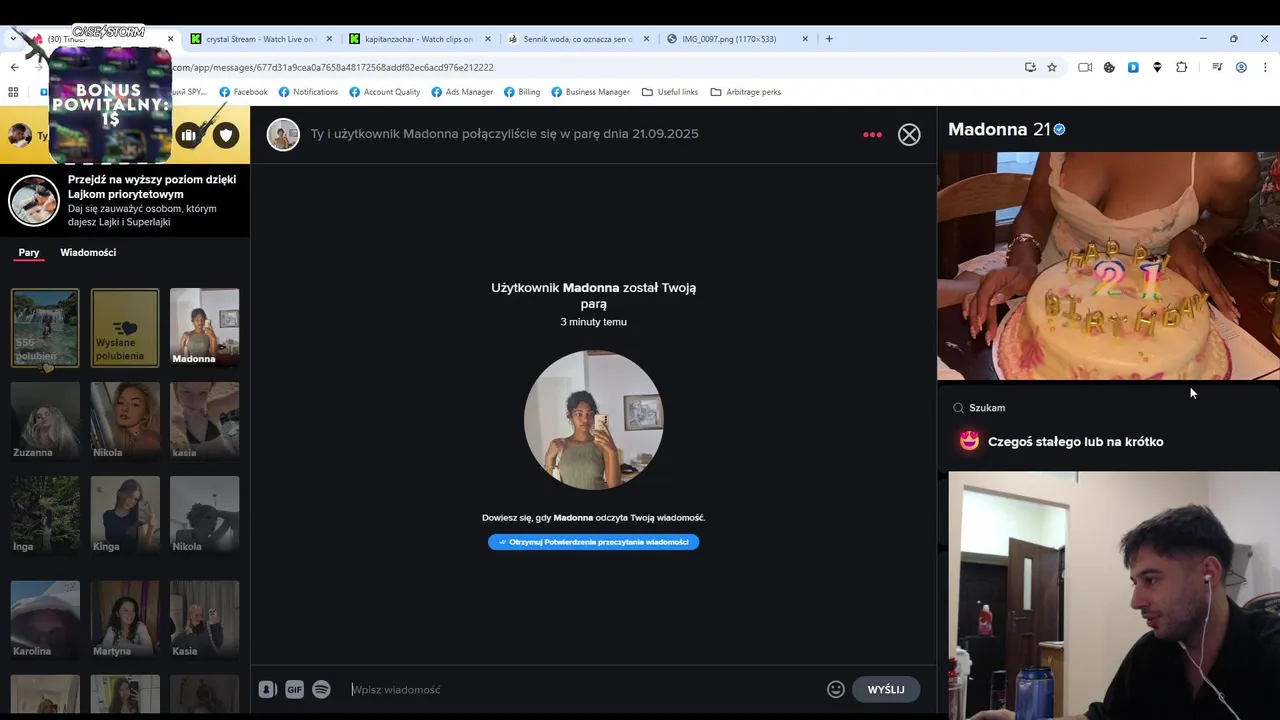Open the browser three-dot menu
1280x720 pixels.
click(1265, 67)
